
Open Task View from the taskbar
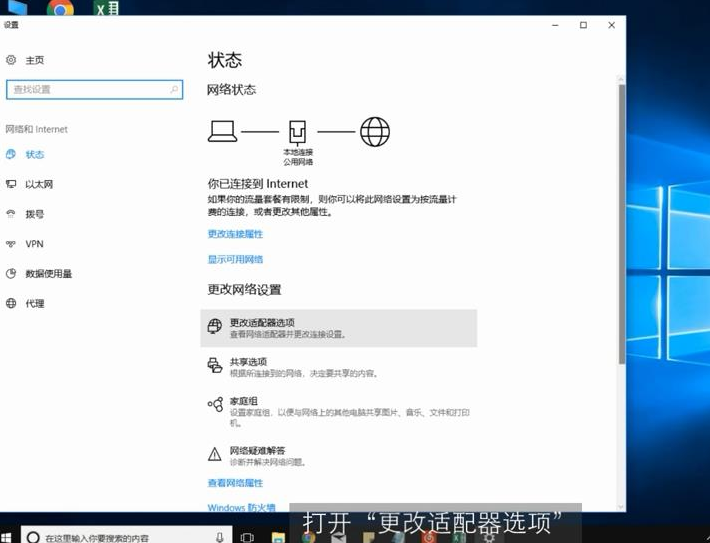tap(247, 538)
